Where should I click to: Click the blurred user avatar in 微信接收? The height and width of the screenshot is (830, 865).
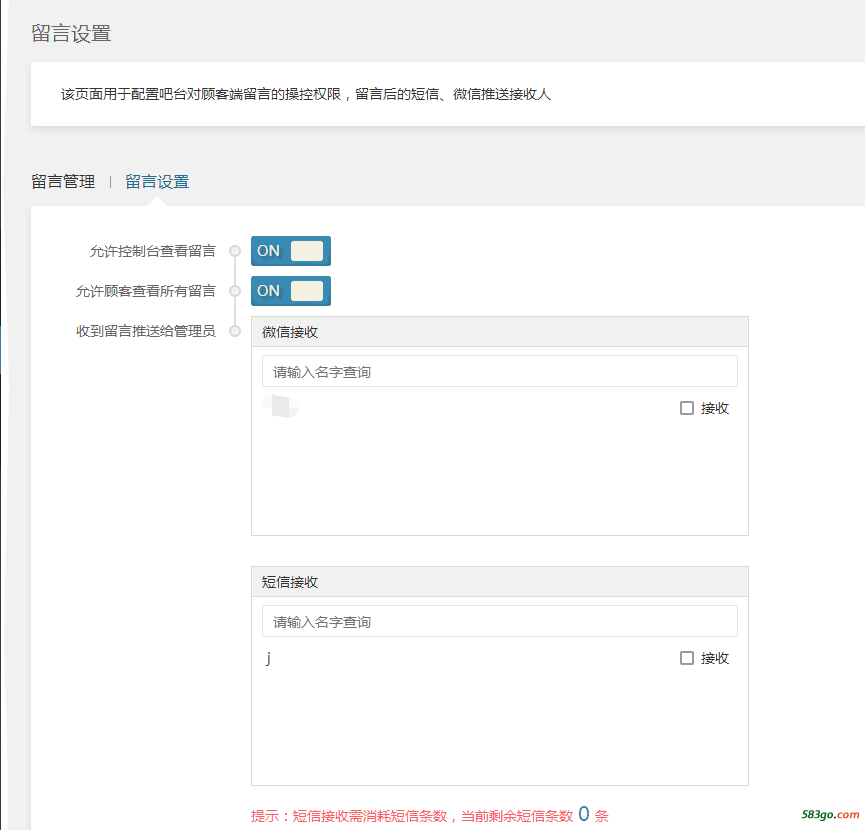click(281, 407)
